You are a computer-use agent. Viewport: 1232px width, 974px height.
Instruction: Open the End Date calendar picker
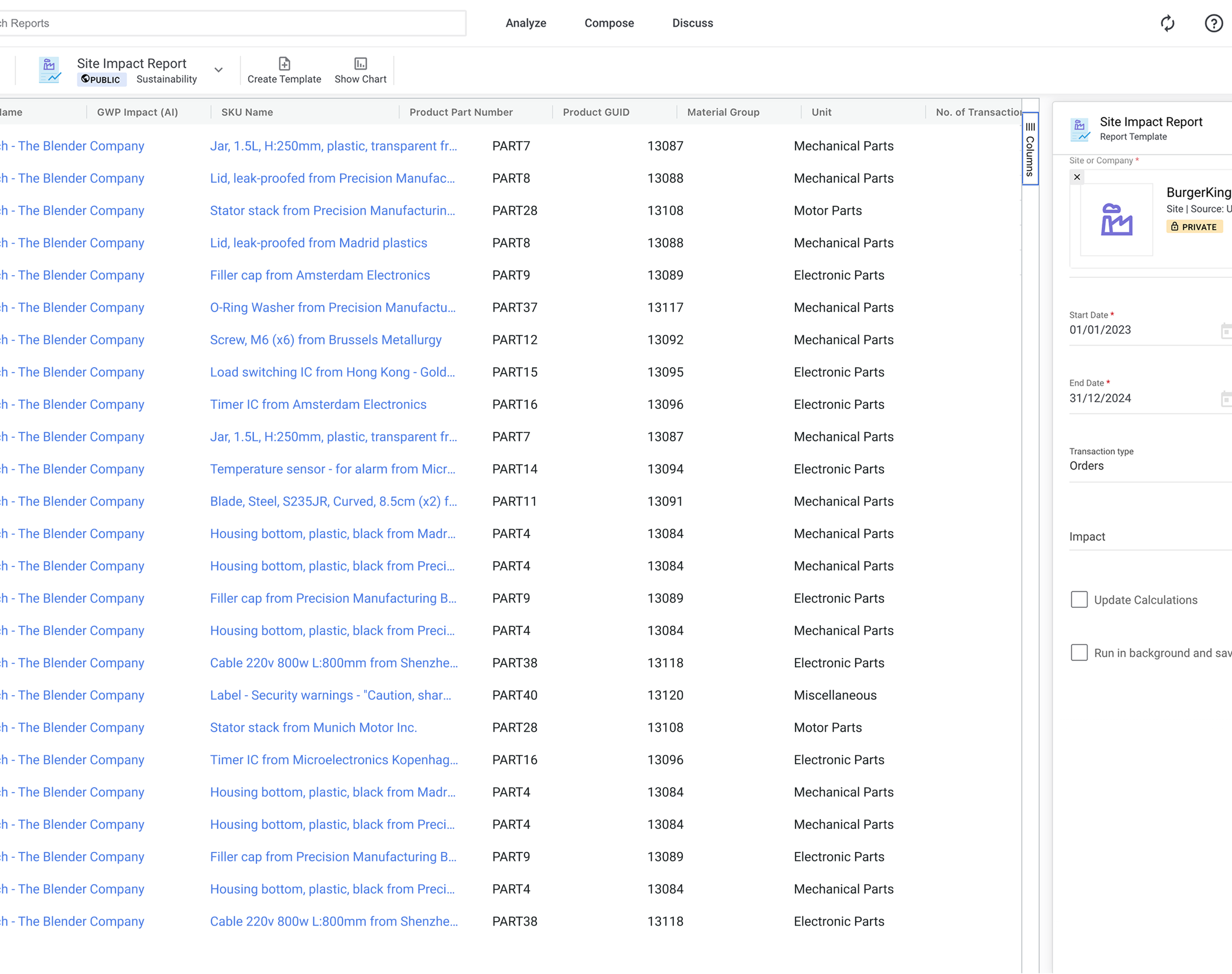point(1226,399)
